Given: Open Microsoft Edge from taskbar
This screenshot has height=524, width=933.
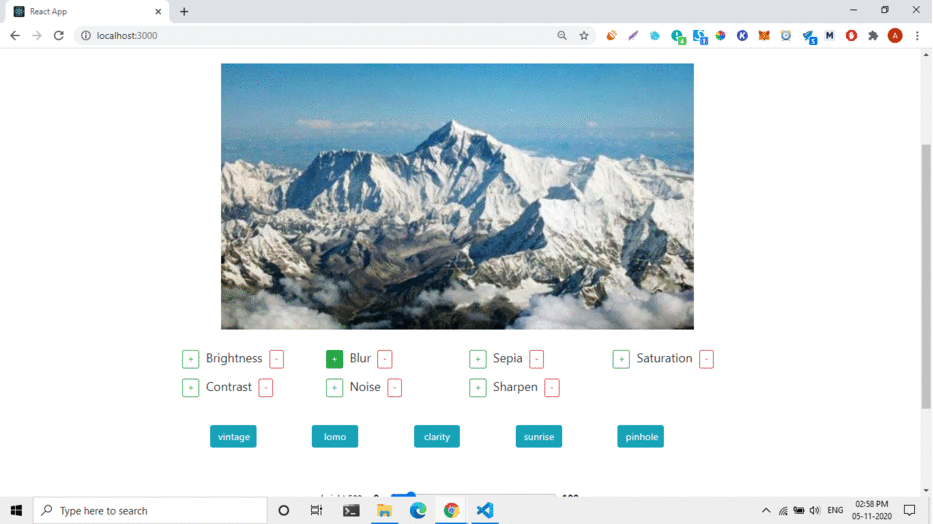Looking at the screenshot, I should (418, 510).
